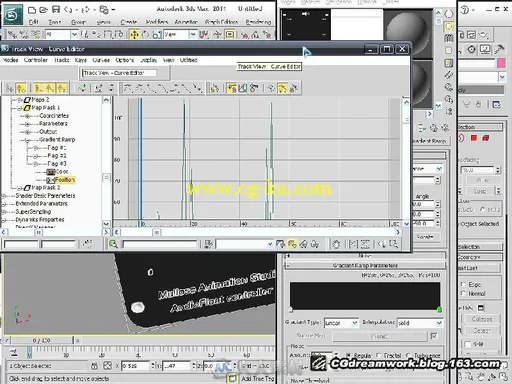Viewport: 512px width, 384px height.
Task: Select the Move tool in main toolbar
Action: (x=134, y=34)
